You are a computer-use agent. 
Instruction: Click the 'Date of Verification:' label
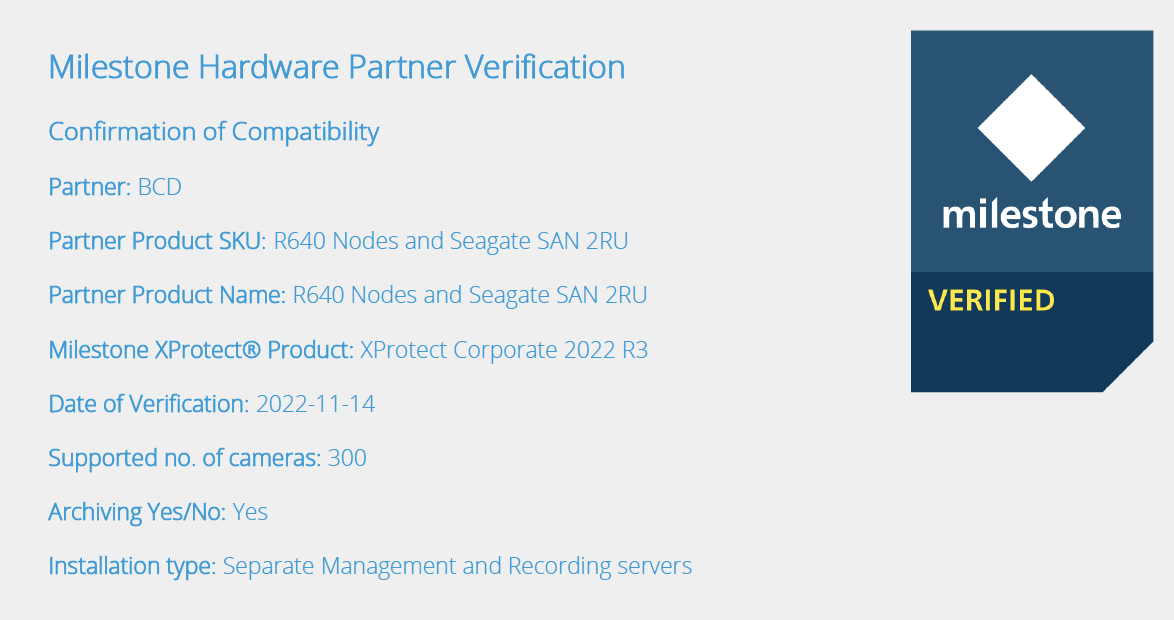pyautogui.click(x=149, y=404)
